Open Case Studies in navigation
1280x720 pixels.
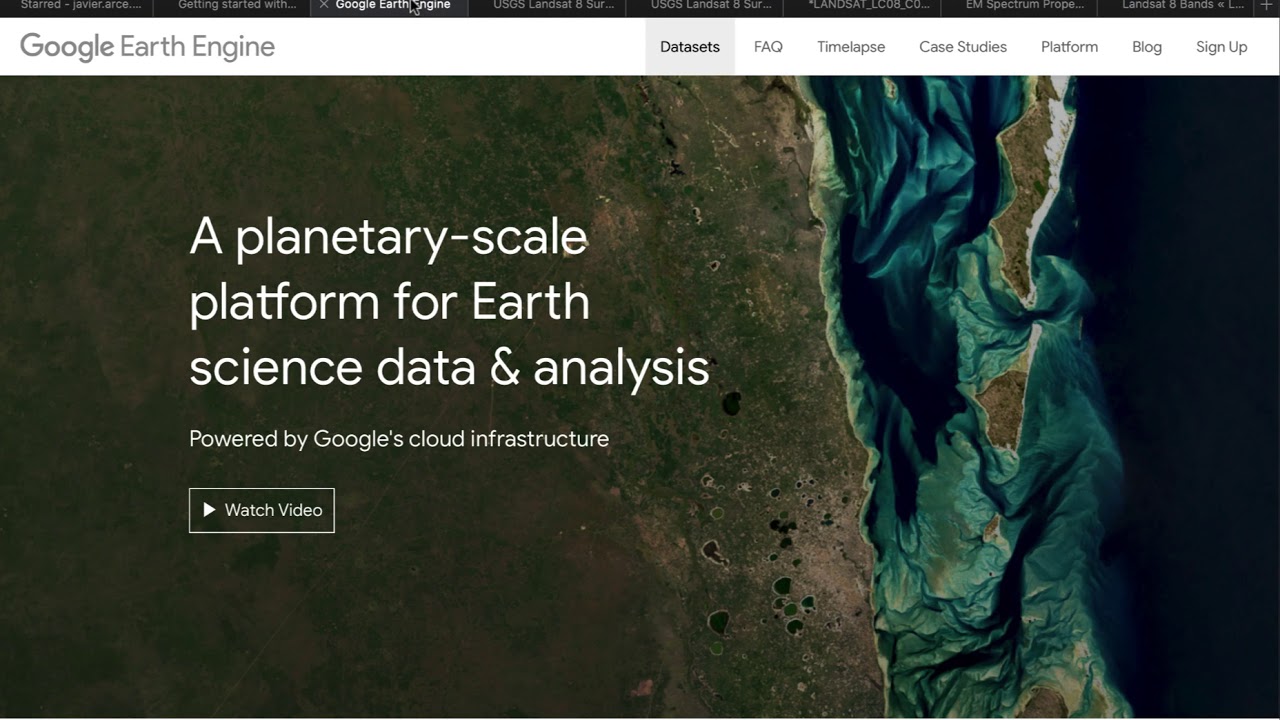tap(963, 47)
